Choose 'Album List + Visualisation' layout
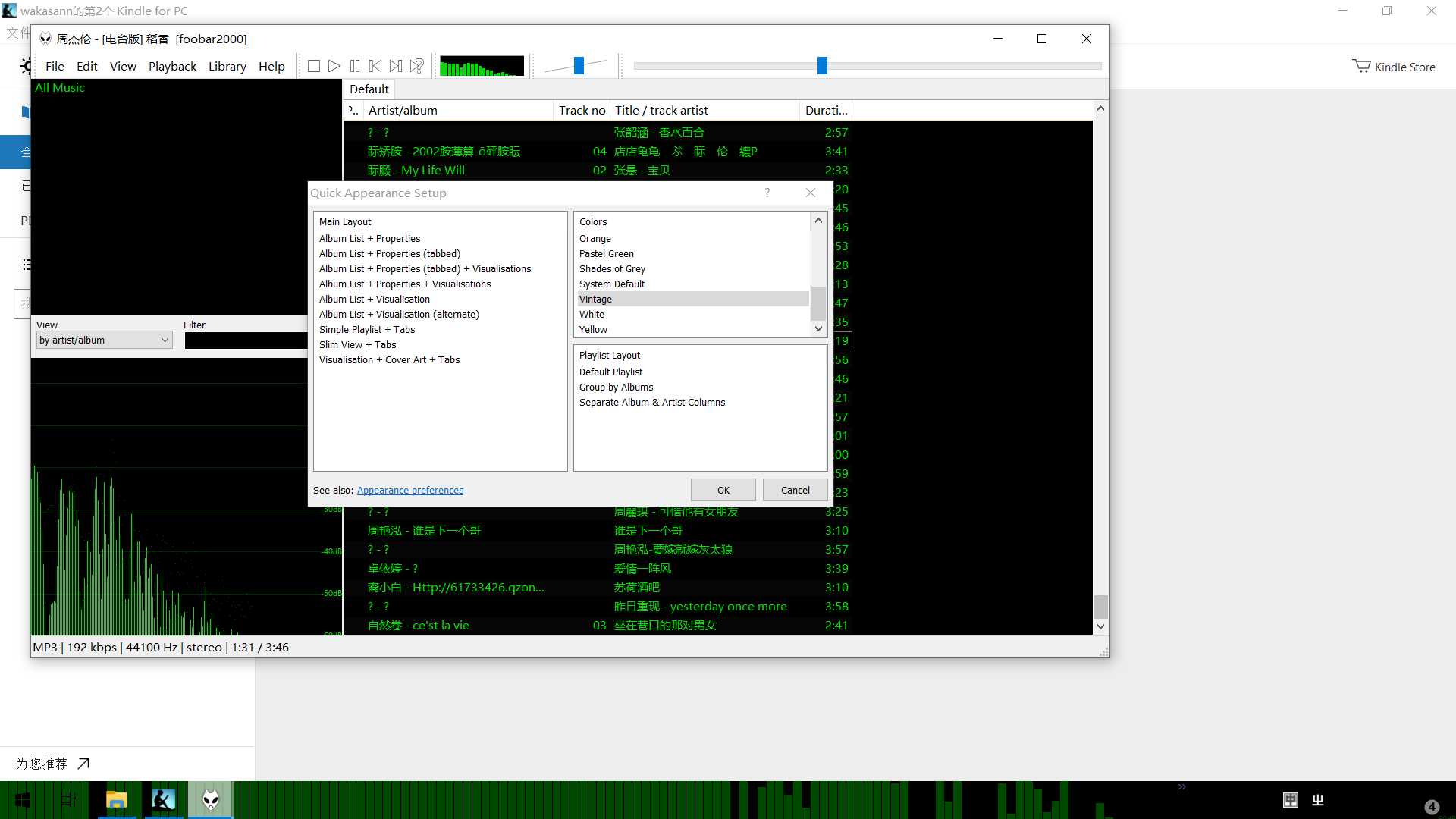The width and height of the screenshot is (1456, 819). click(x=374, y=299)
